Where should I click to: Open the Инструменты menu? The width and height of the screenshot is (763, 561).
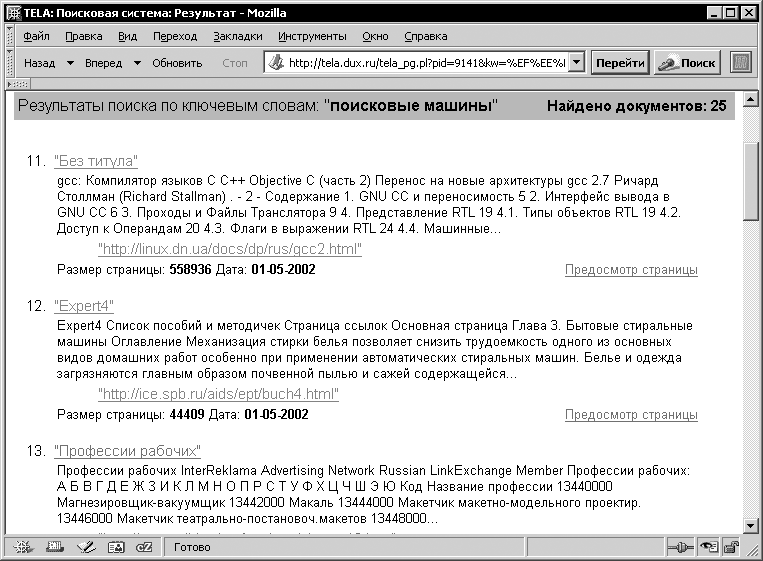pyautogui.click(x=312, y=36)
